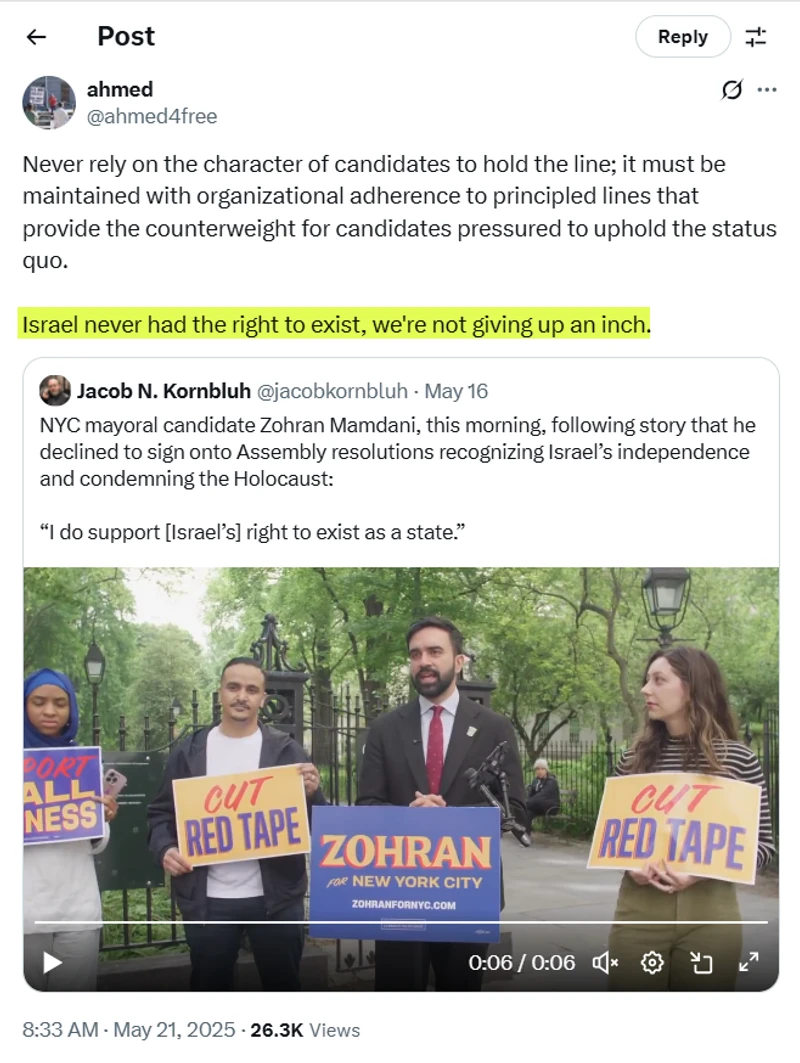Expand the video to fullscreen
Screen dimensions: 800x1063
748,962
